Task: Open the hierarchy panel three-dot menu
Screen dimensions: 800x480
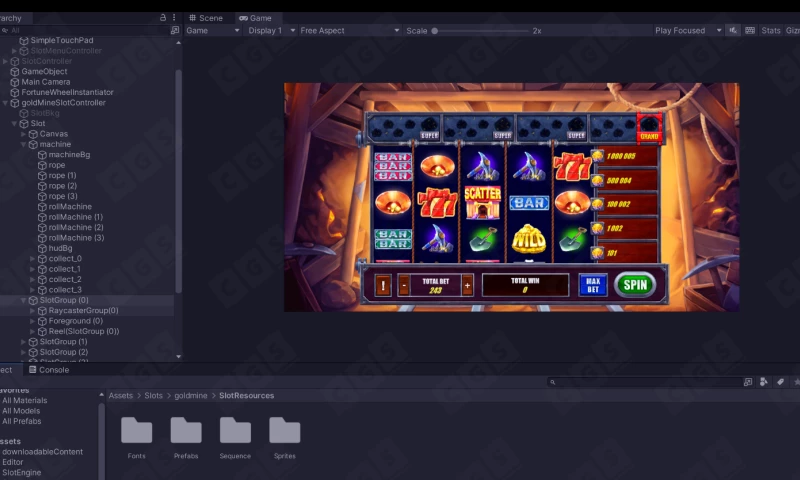Action: pos(176,18)
